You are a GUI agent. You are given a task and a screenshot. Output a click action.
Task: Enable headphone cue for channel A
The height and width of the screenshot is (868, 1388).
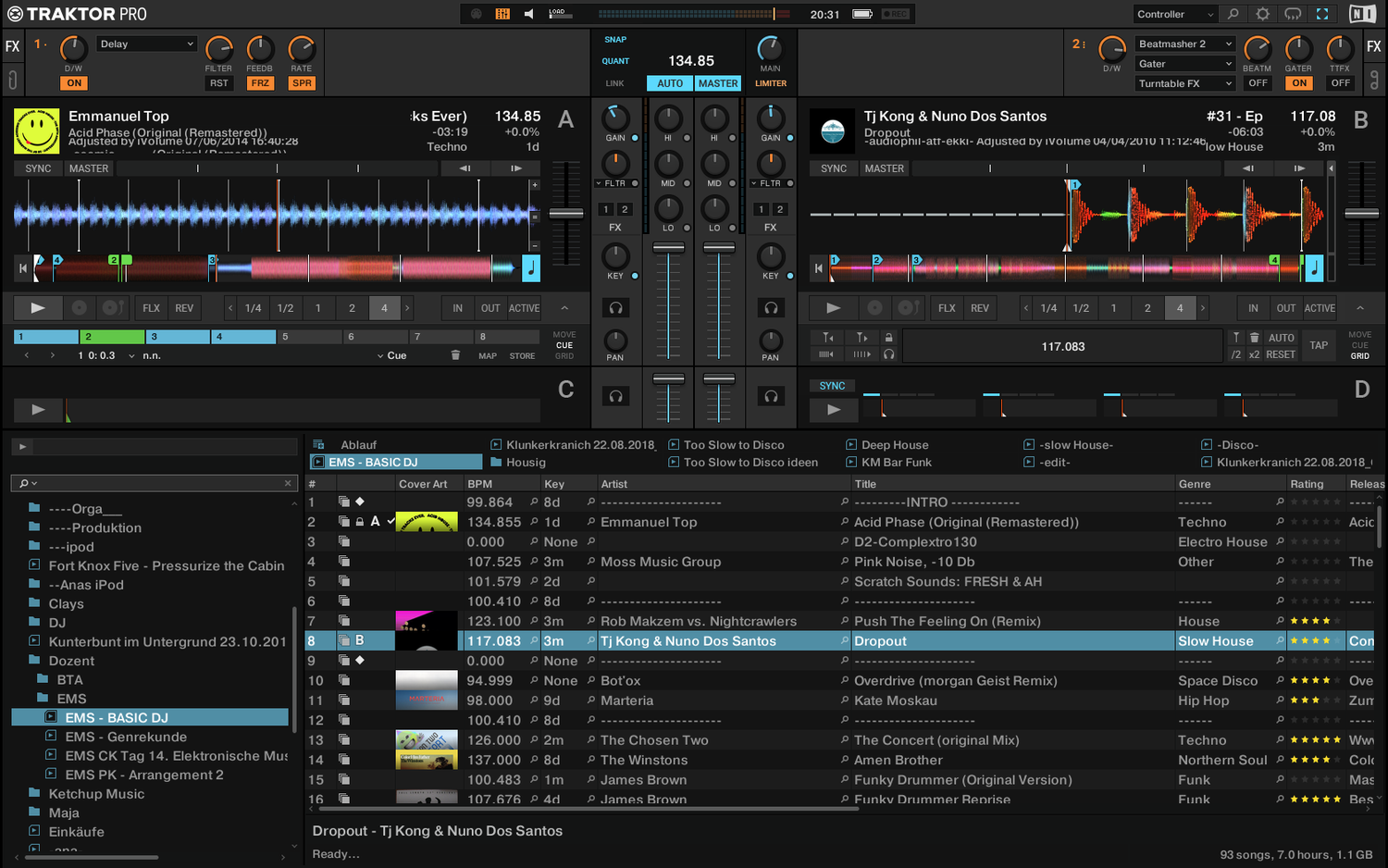pos(615,308)
